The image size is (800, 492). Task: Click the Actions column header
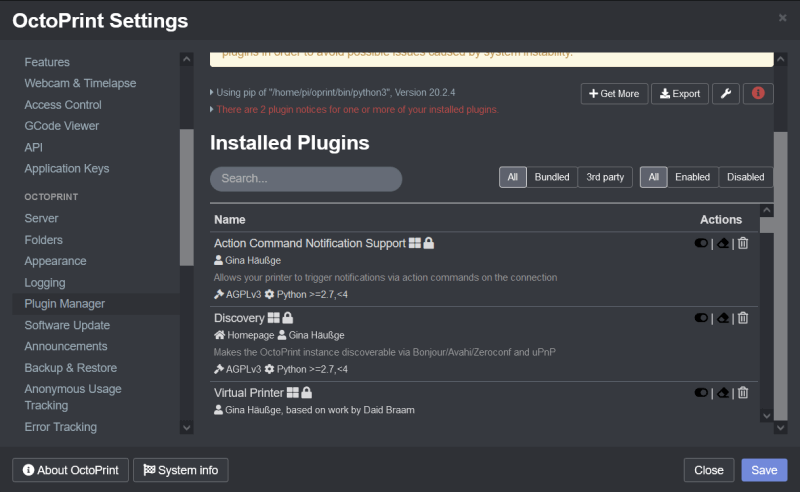coord(720,219)
